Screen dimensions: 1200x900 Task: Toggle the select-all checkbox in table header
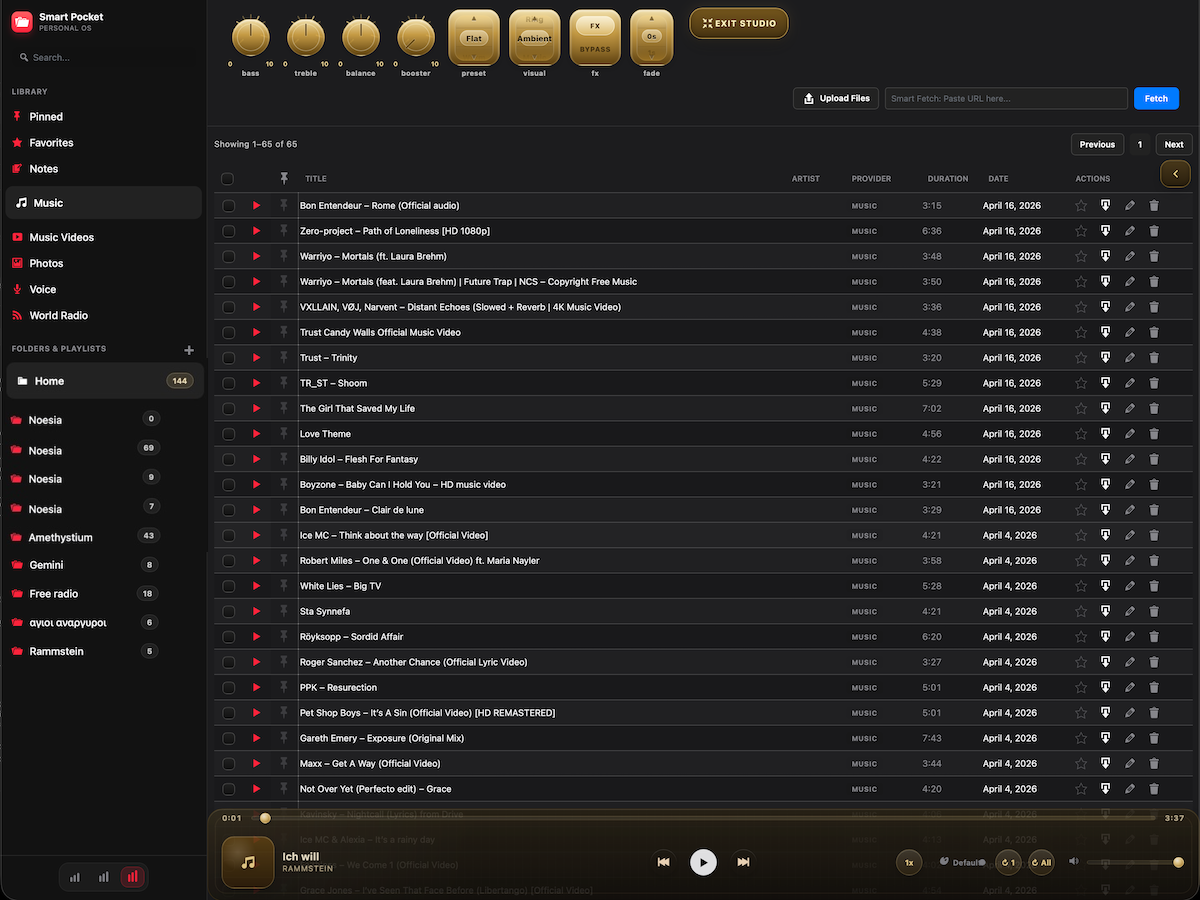coord(228,179)
